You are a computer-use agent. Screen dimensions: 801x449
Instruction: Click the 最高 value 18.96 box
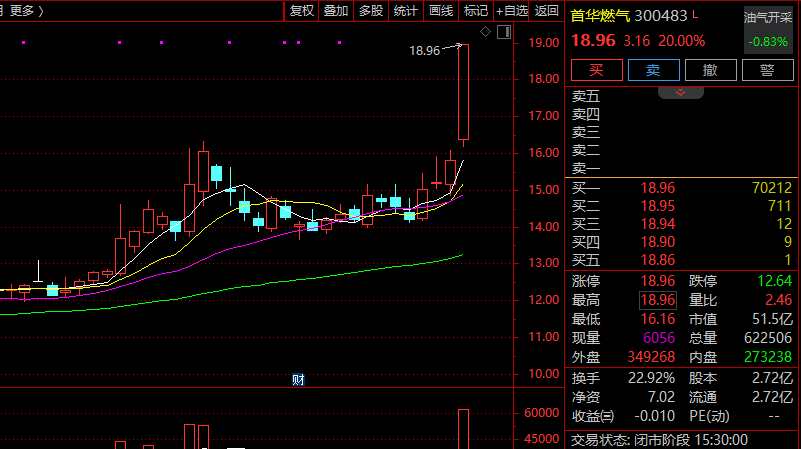(658, 300)
